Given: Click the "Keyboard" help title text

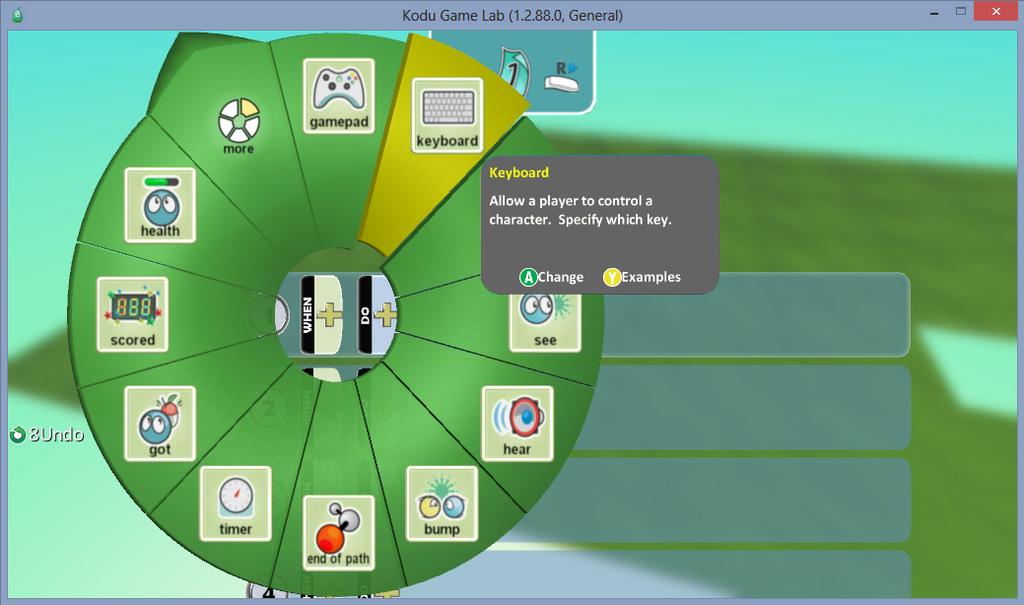Looking at the screenshot, I should pos(519,172).
